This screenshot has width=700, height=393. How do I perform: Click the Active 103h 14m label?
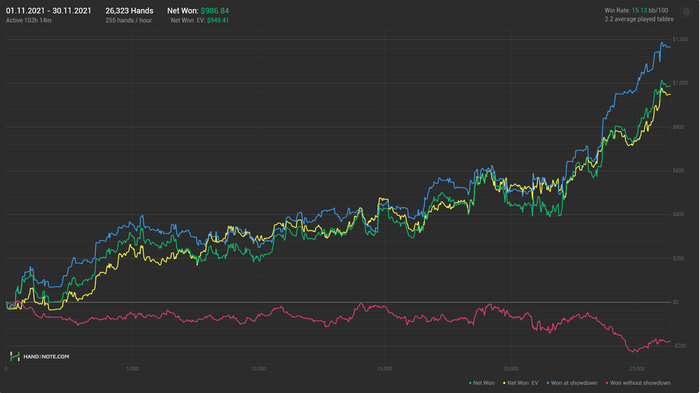click(29, 21)
